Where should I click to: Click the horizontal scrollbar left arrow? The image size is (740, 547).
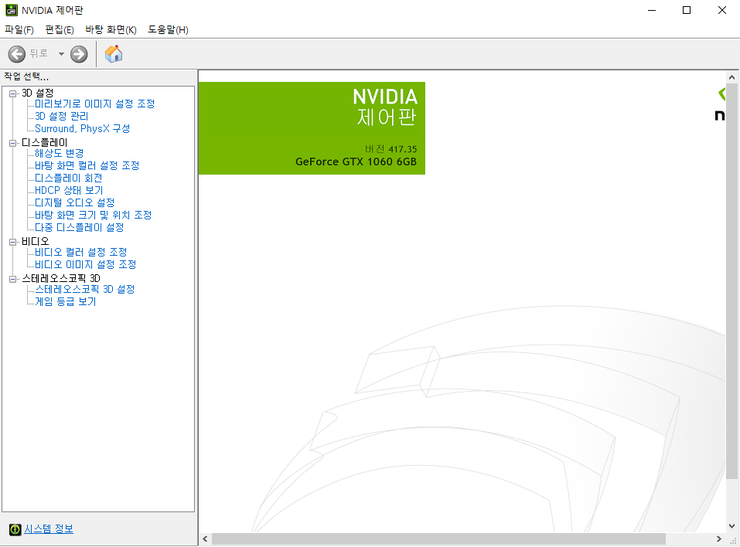tap(205, 539)
